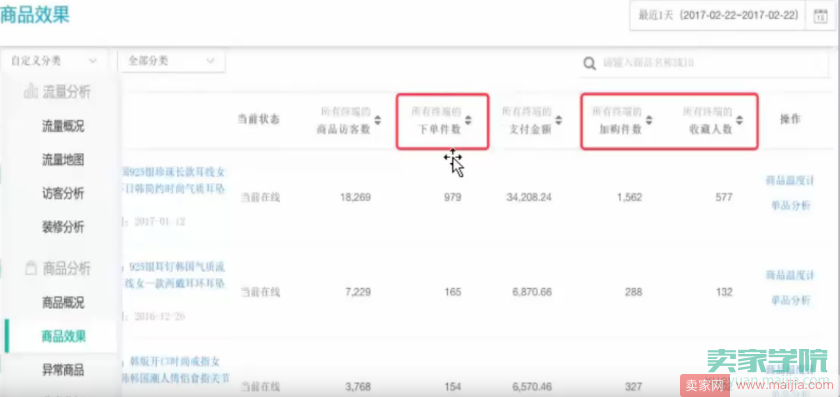The width and height of the screenshot is (840, 397).
Task: Sort by 收藏人数 column arrows
Action: click(739, 120)
